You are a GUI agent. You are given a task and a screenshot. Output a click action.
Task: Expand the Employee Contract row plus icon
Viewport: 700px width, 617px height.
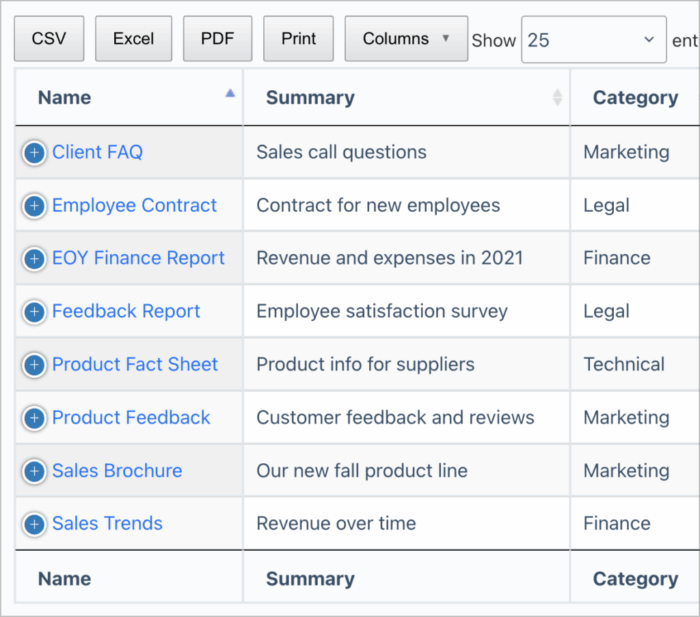34,206
